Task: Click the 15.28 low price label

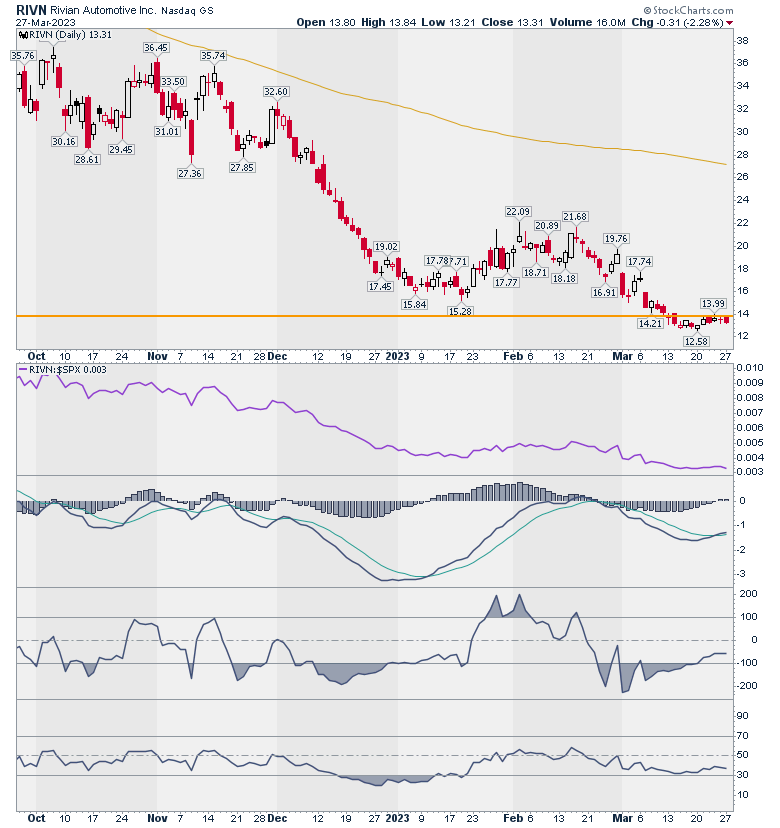Action: 460,311
